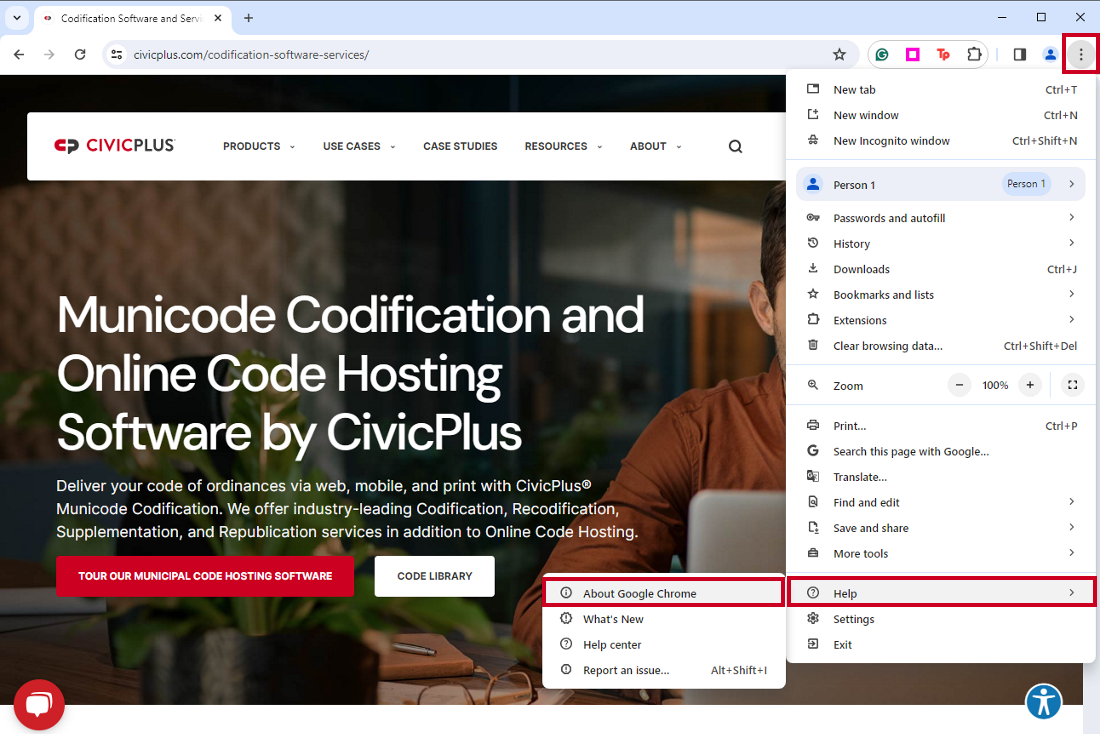Click the browser Forward arrow
The image size is (1100, 734).
pos(49,55)
